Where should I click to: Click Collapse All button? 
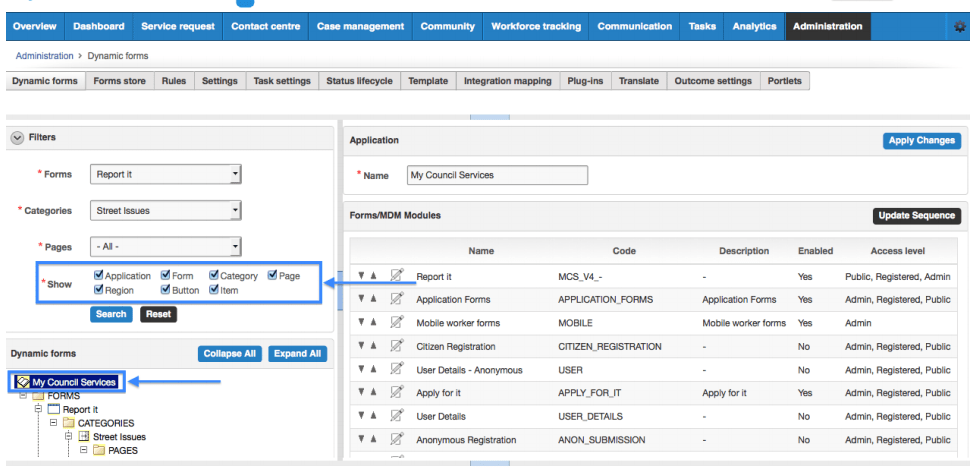230,353
